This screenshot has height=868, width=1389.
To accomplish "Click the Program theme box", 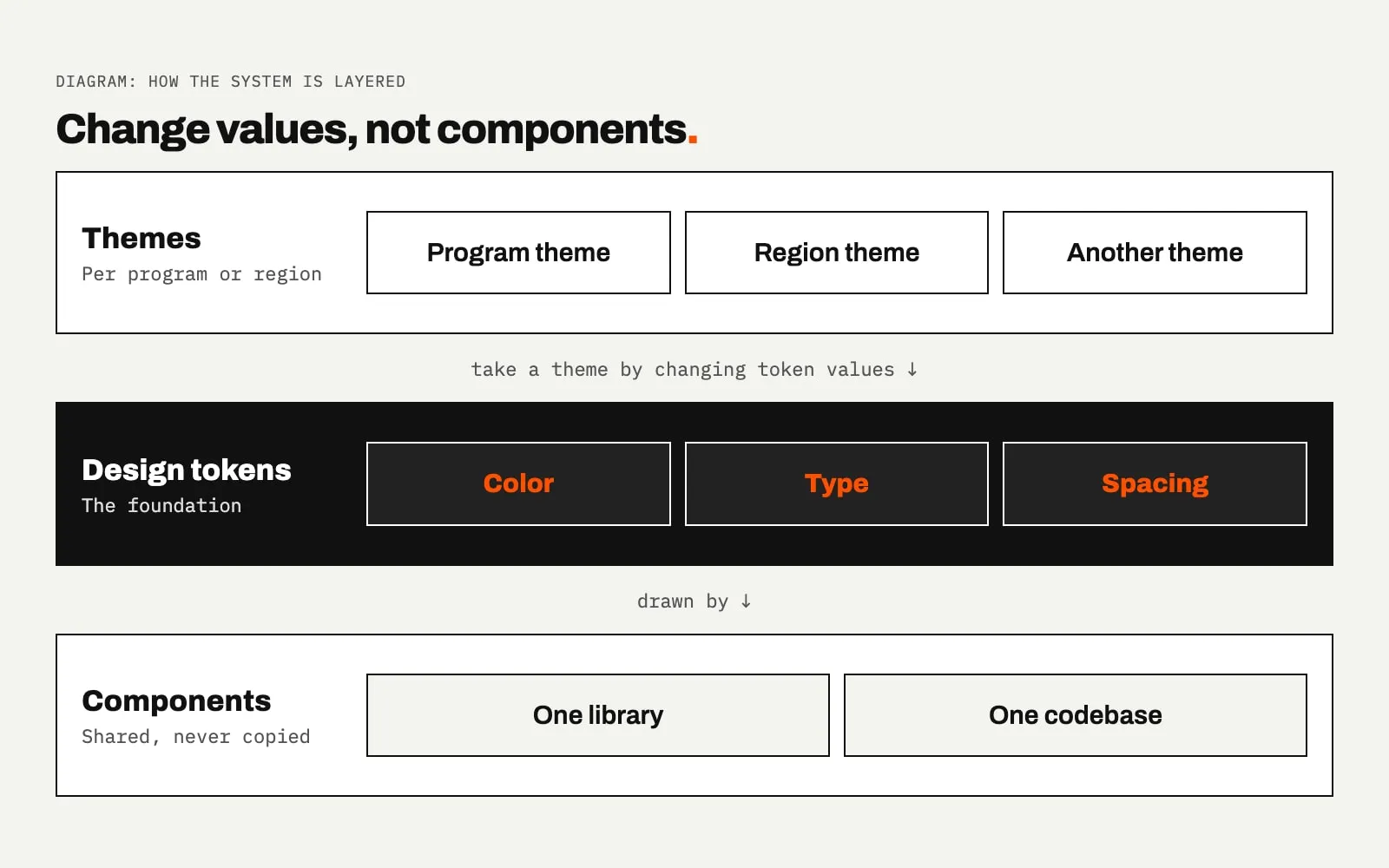I will pos(518,253).
